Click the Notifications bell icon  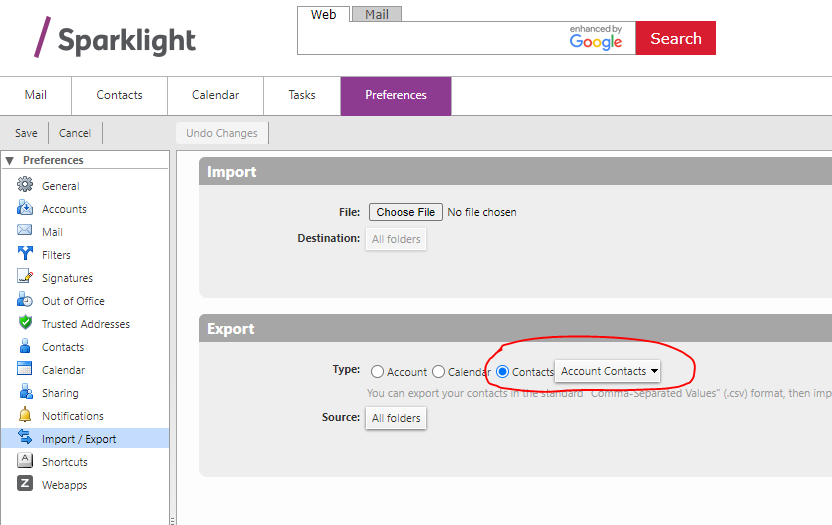pyautogui.click(x=25, y=414)
